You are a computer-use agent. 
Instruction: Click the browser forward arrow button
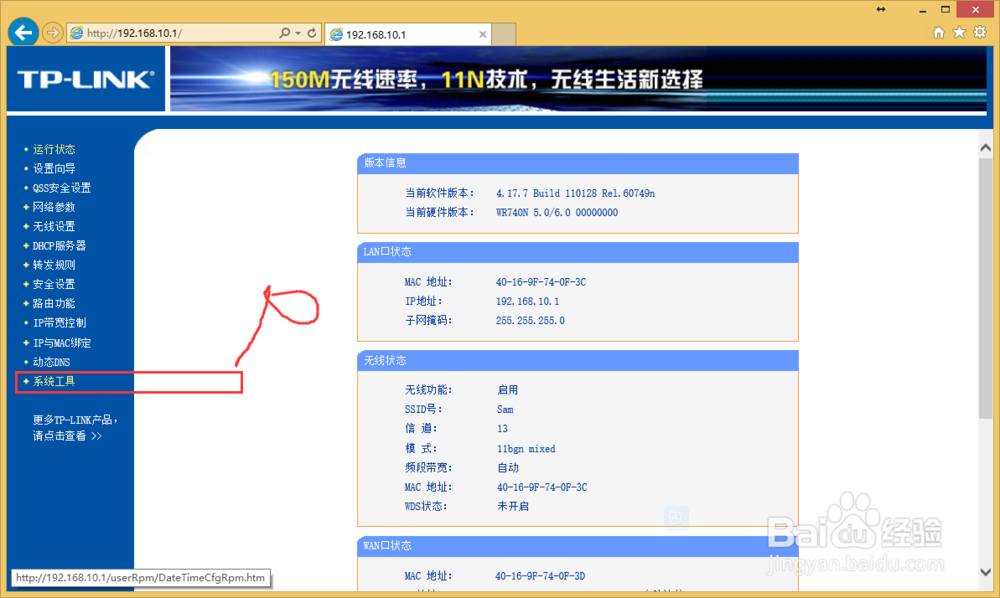[53, 33]
